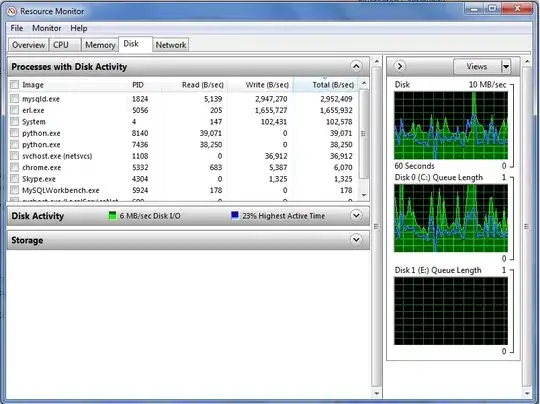Click the green Disk I/O legend square
Image resolution: width=540 pixels, height=404 pixels.
112,216
